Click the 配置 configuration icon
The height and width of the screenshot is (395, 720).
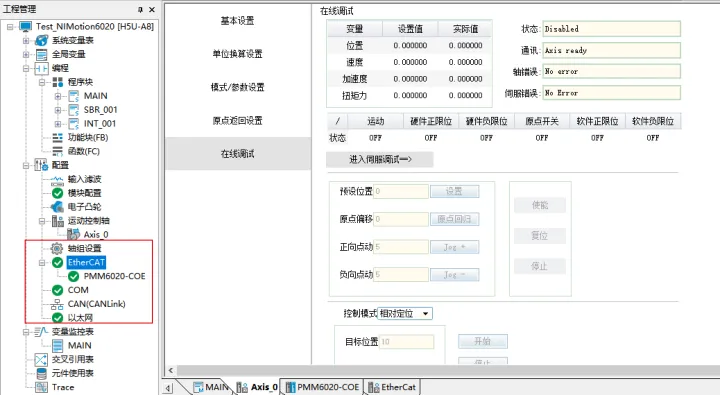42,165
